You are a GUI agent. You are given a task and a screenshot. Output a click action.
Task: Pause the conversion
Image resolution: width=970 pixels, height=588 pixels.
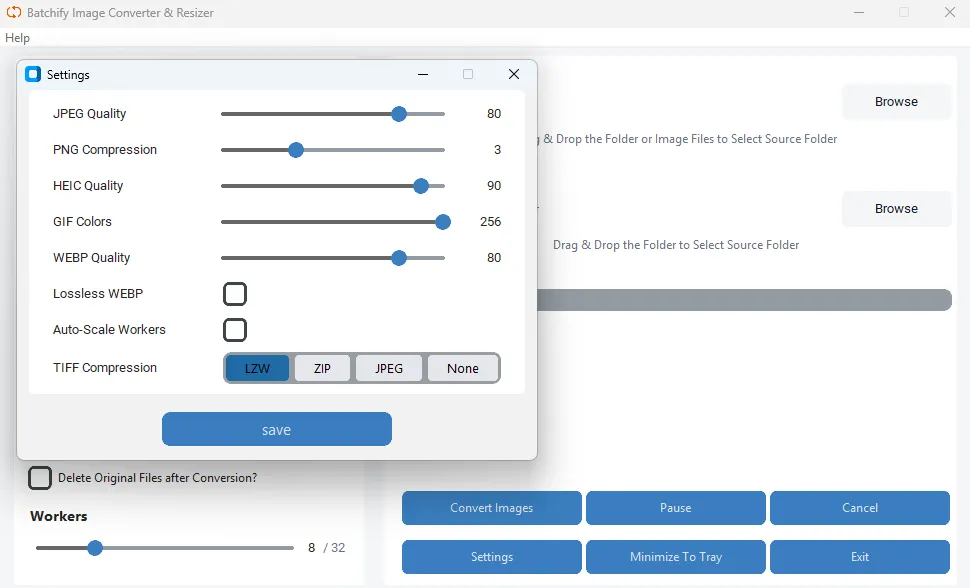pyautogui.click(x=675, y=507)
